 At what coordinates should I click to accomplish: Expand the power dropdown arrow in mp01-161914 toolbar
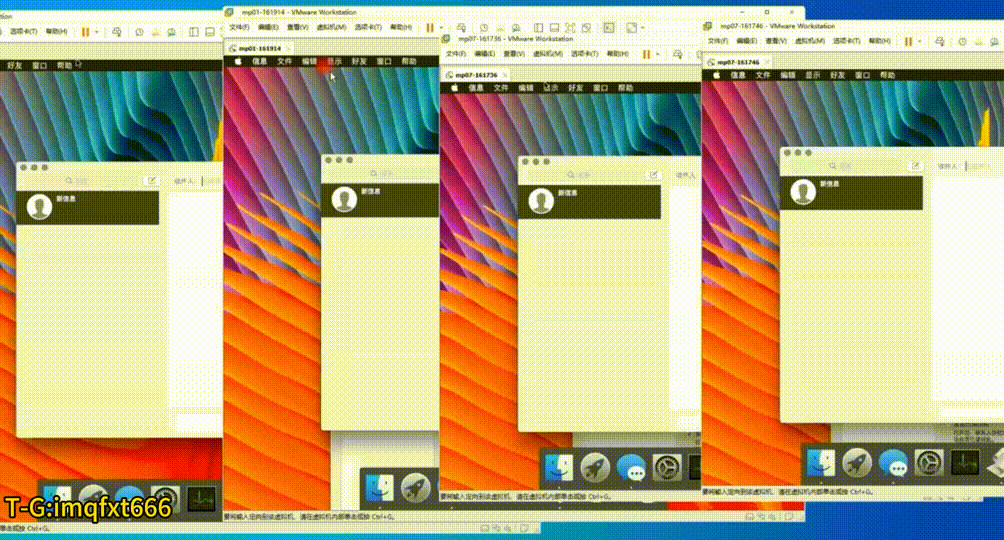coord(441,28)
